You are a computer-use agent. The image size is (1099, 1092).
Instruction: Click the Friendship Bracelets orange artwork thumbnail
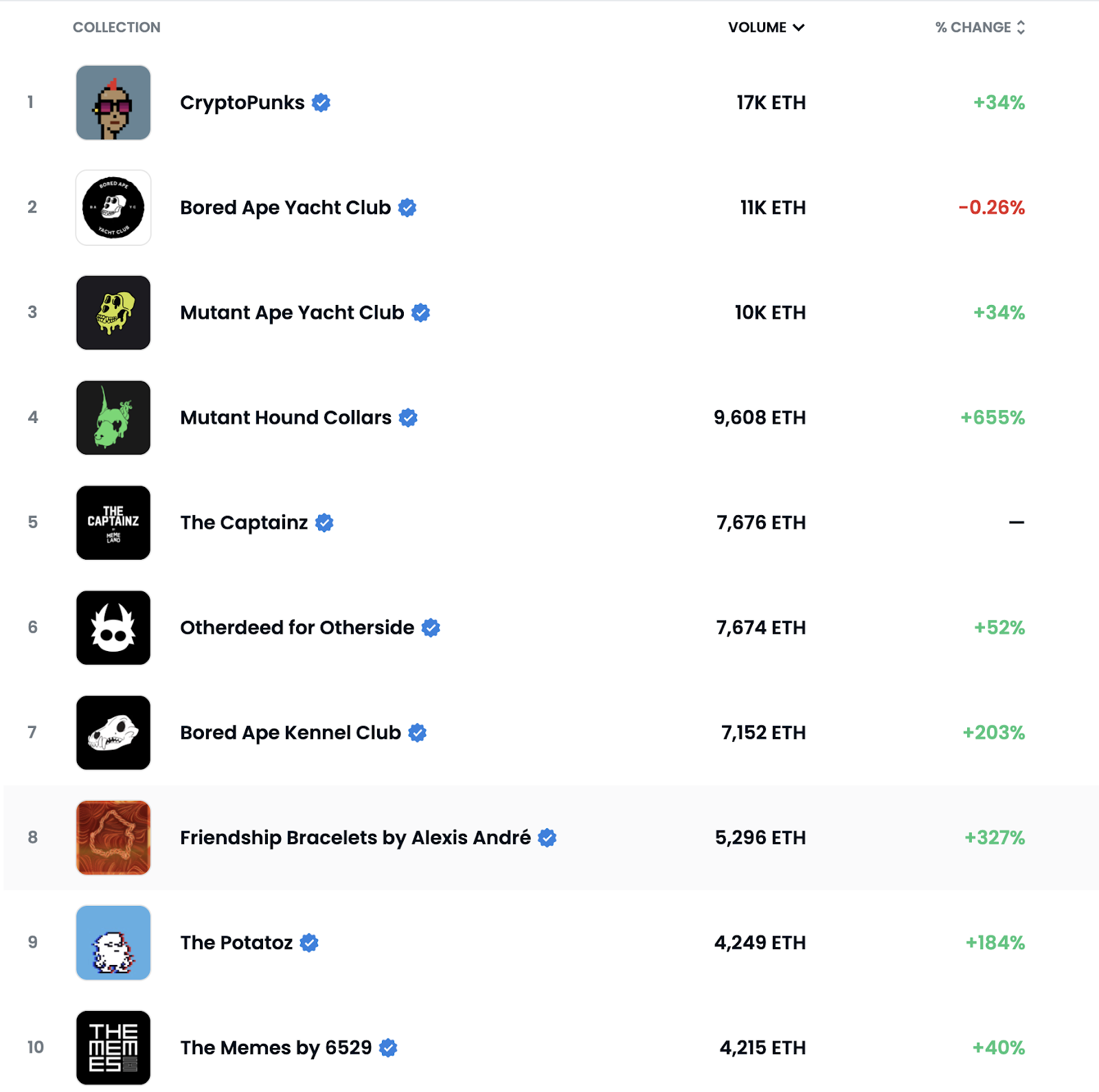tap(113, 838)
